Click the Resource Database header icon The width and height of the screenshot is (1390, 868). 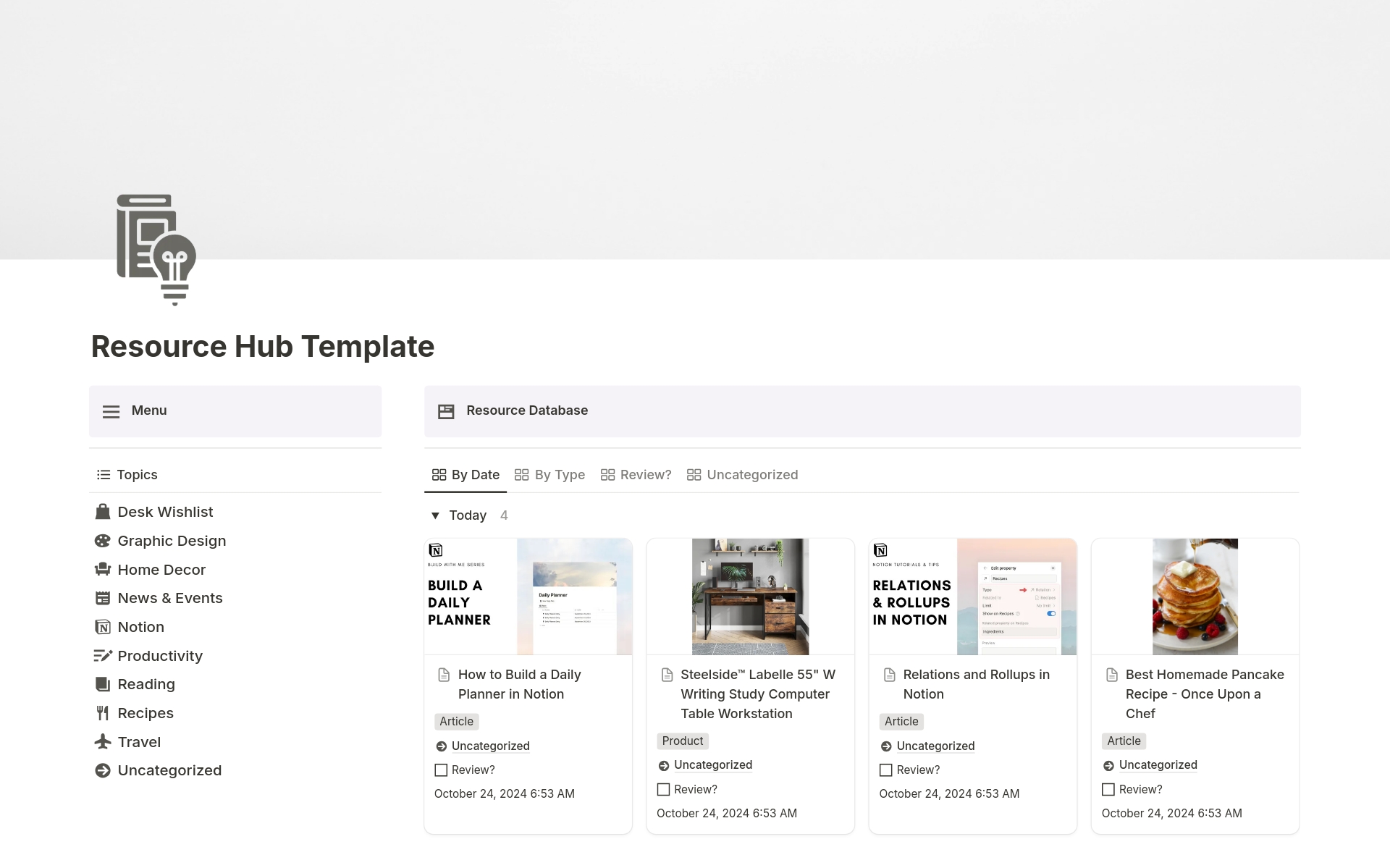(447, 410)
